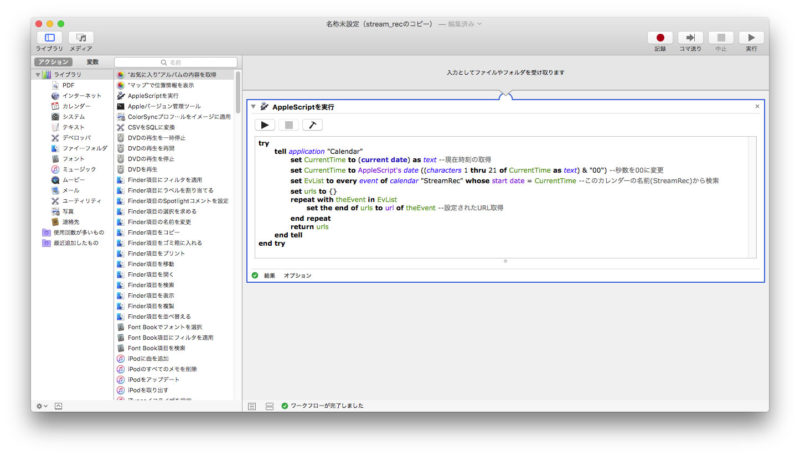800x456 pixels.
Task: Select Finder項目を移動 action
Action: pyautogui.click(x=145, y=264)
